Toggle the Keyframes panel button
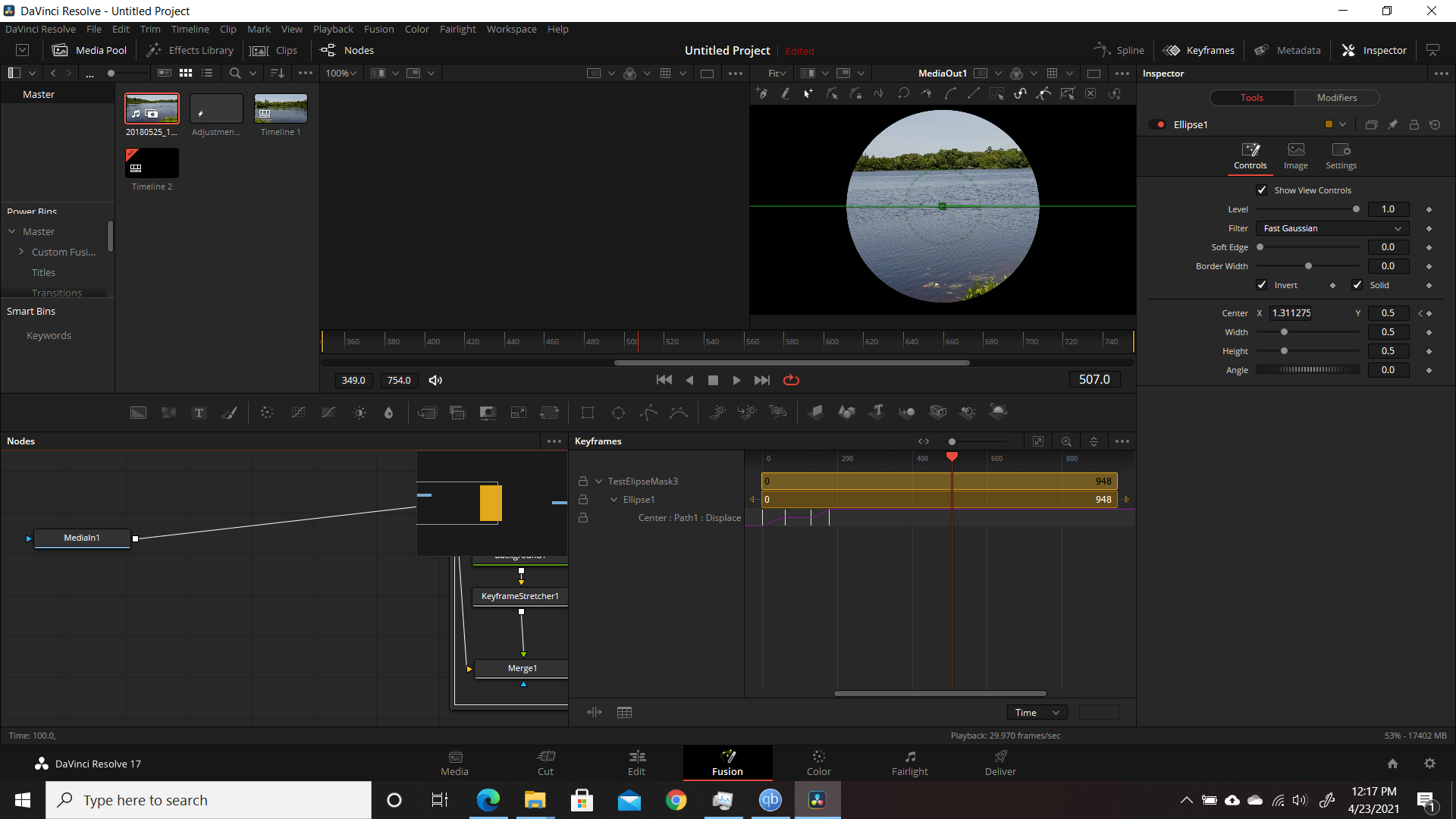 [x=1199, y=50]
